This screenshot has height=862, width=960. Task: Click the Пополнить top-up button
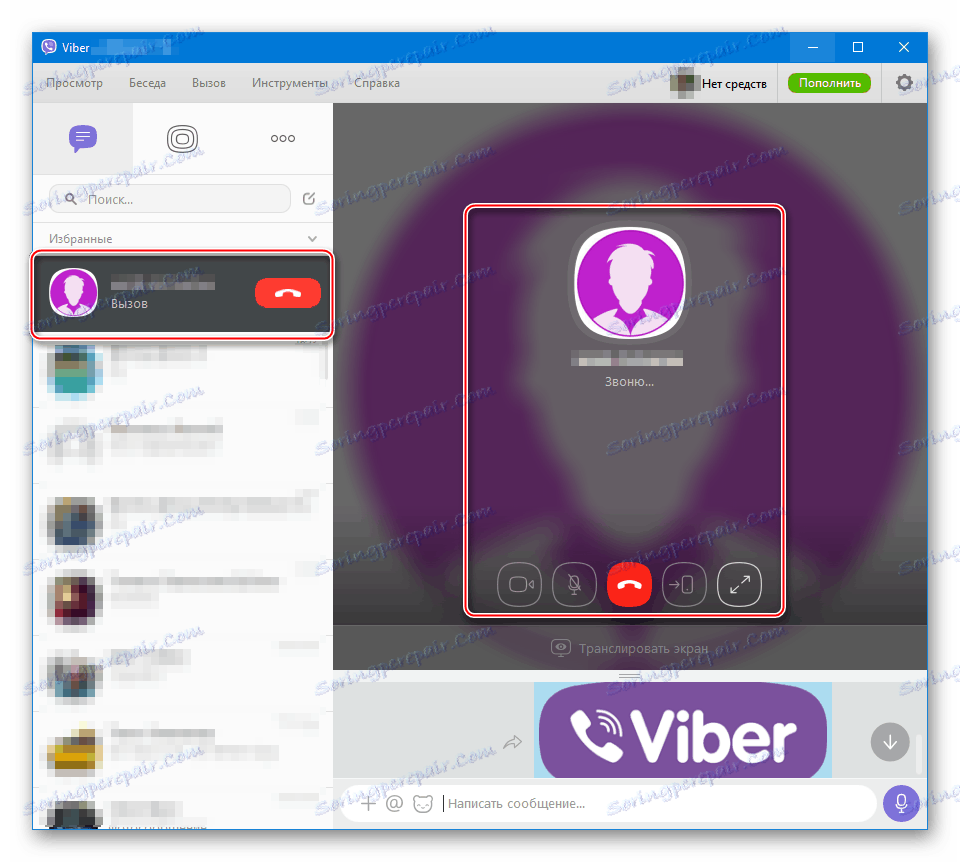tap(830, 83)
